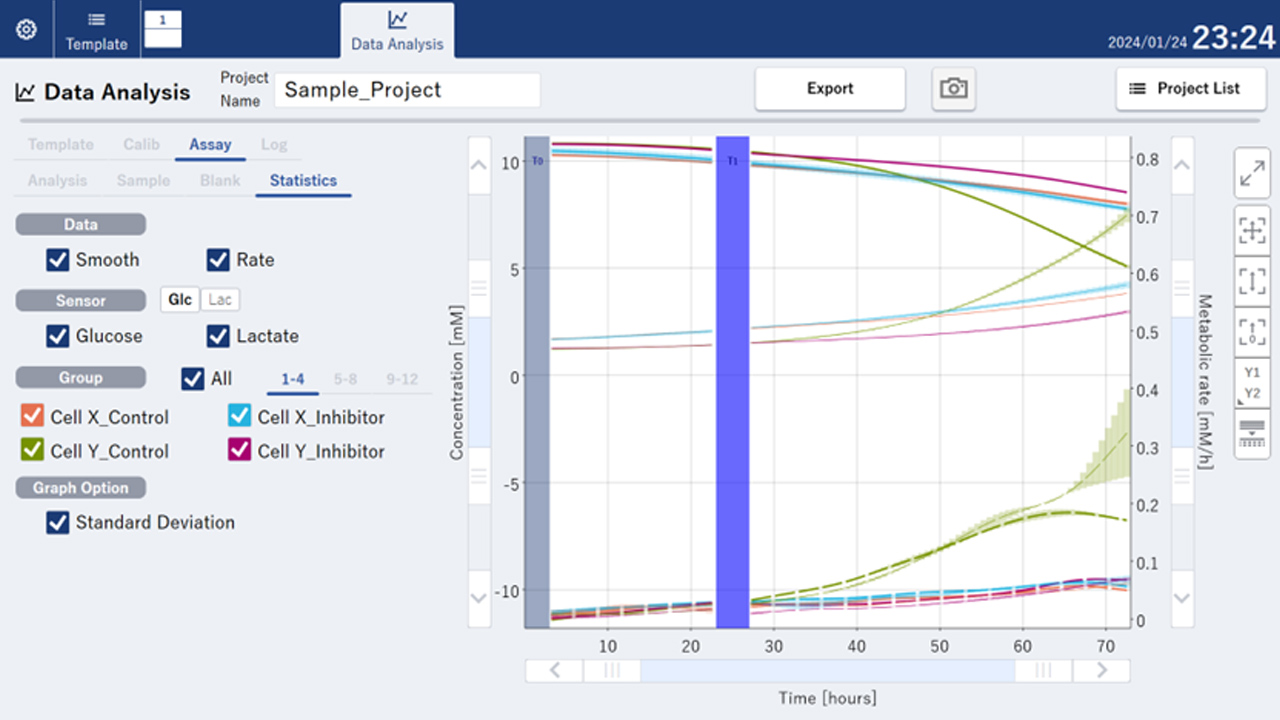The width and height of the screenshot is (1280, 720).
Task: Open the Analysis sub-tab
Action: (x=57, y=181)
